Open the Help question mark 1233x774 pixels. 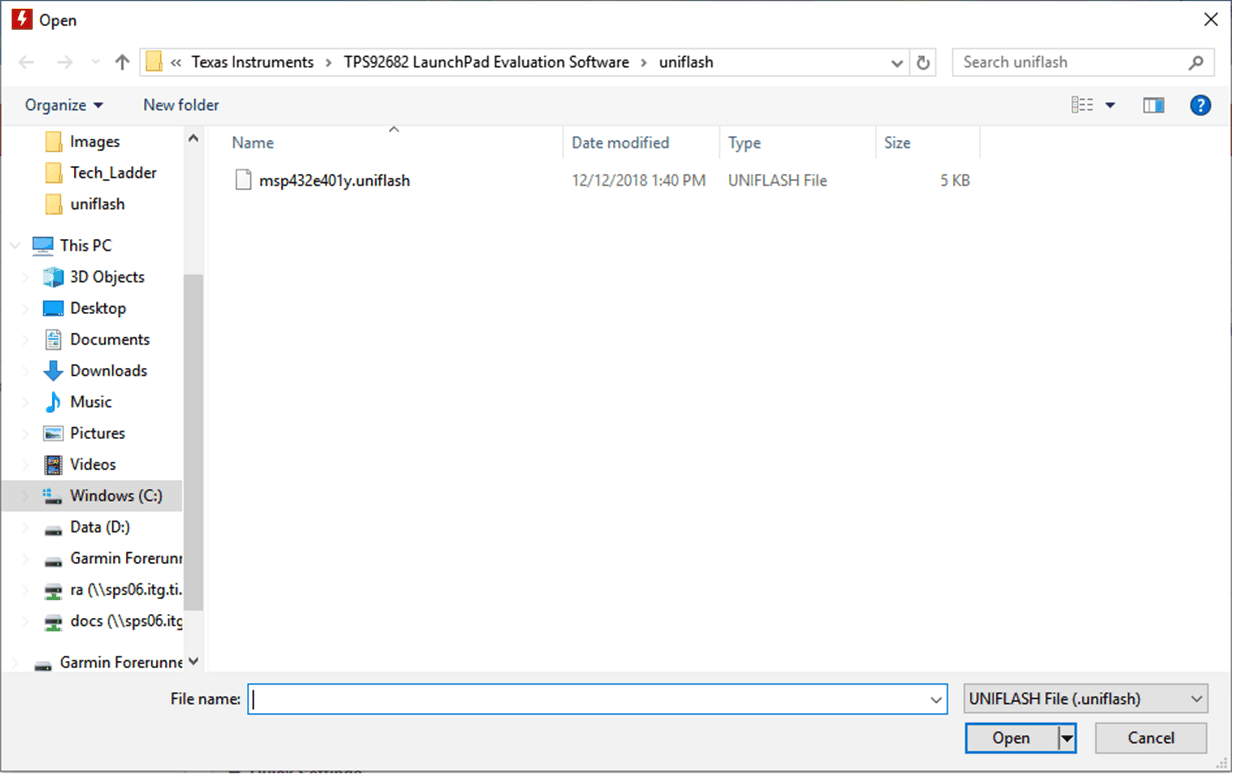pyautogui.click(x=1200, y=105)
